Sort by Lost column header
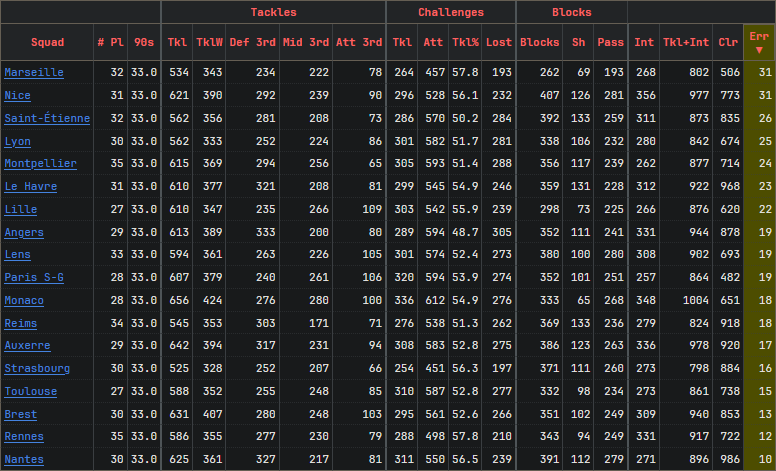Image resolution: width=776 pixels, height=471 pixels. (499, 43)
